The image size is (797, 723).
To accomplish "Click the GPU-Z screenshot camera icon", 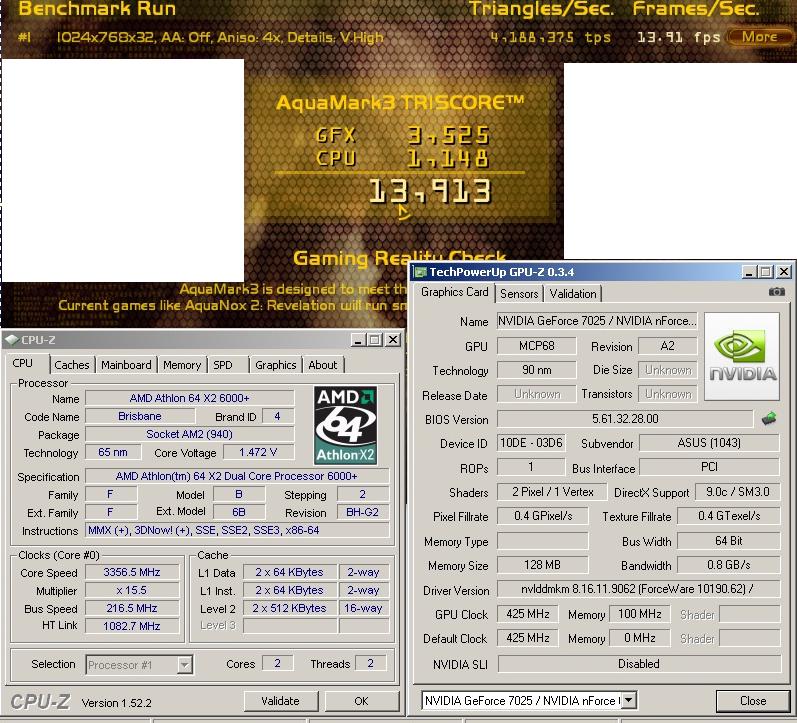I will (x=776, y=292).
